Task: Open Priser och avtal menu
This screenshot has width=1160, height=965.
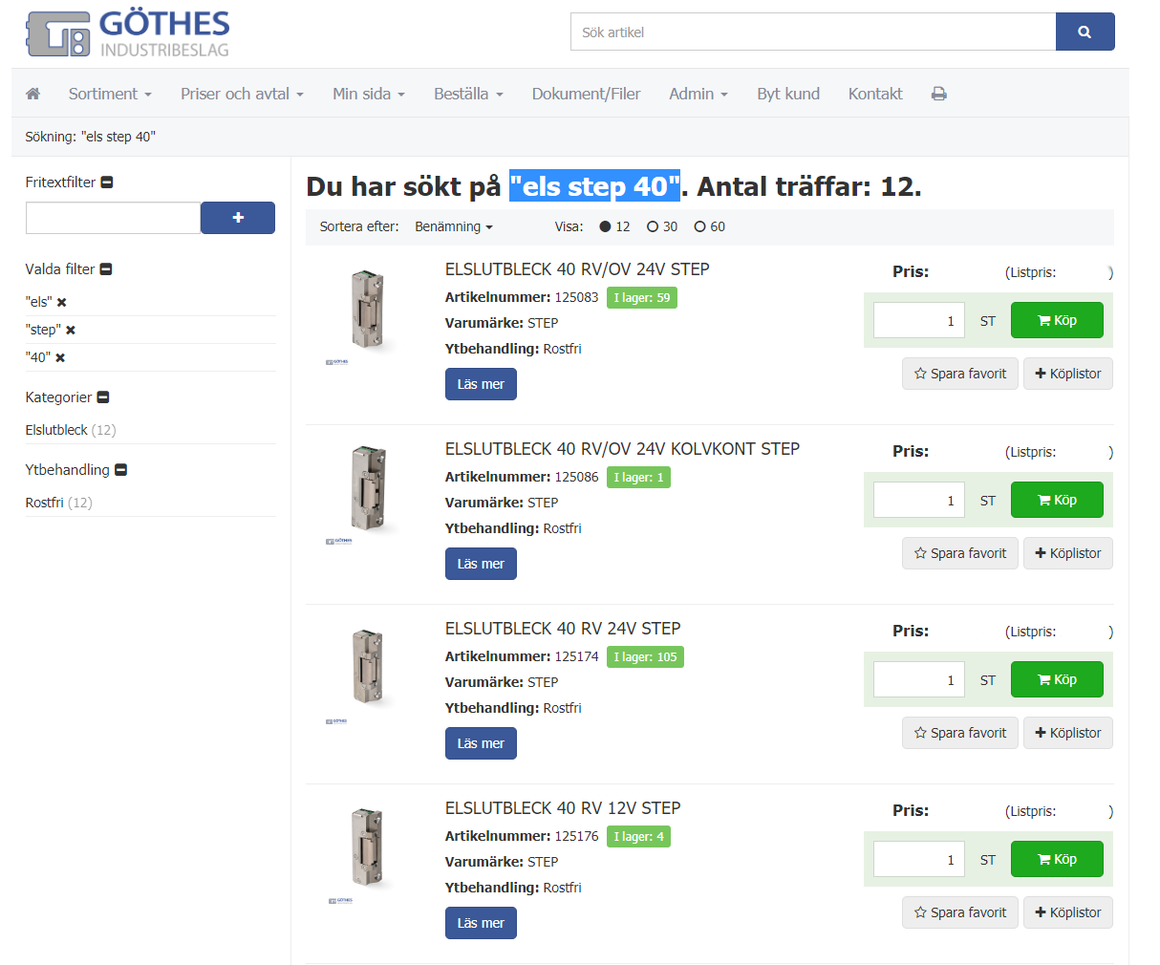Action: 242,94
